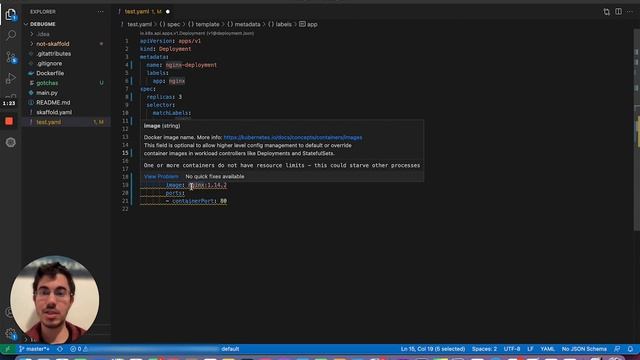The image size is (640, 360).
Task: Click 'apps/v1' on line 1
Action: point(189,41)
